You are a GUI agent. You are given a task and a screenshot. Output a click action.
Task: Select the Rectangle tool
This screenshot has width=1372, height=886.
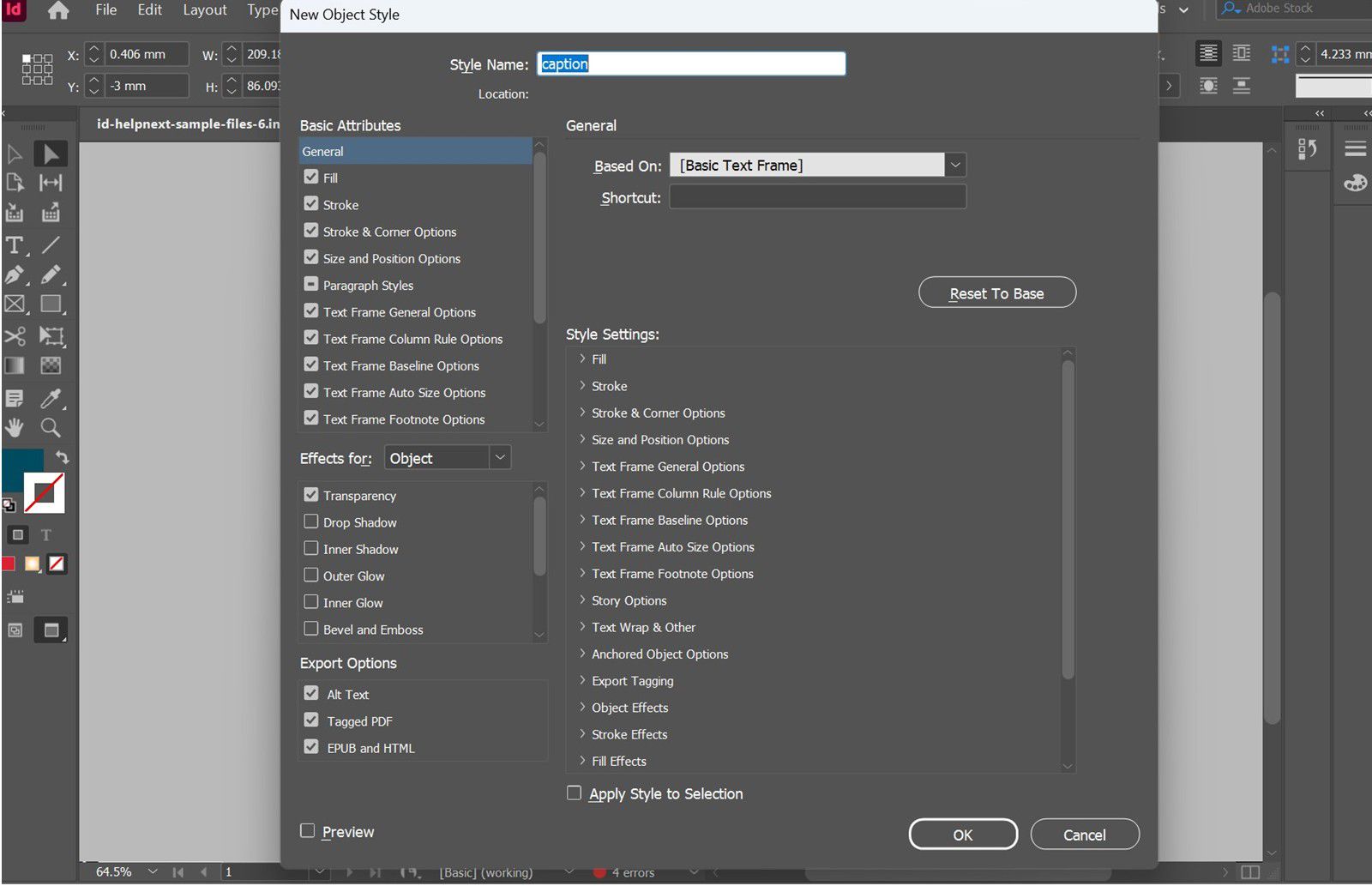click(51, 304)
